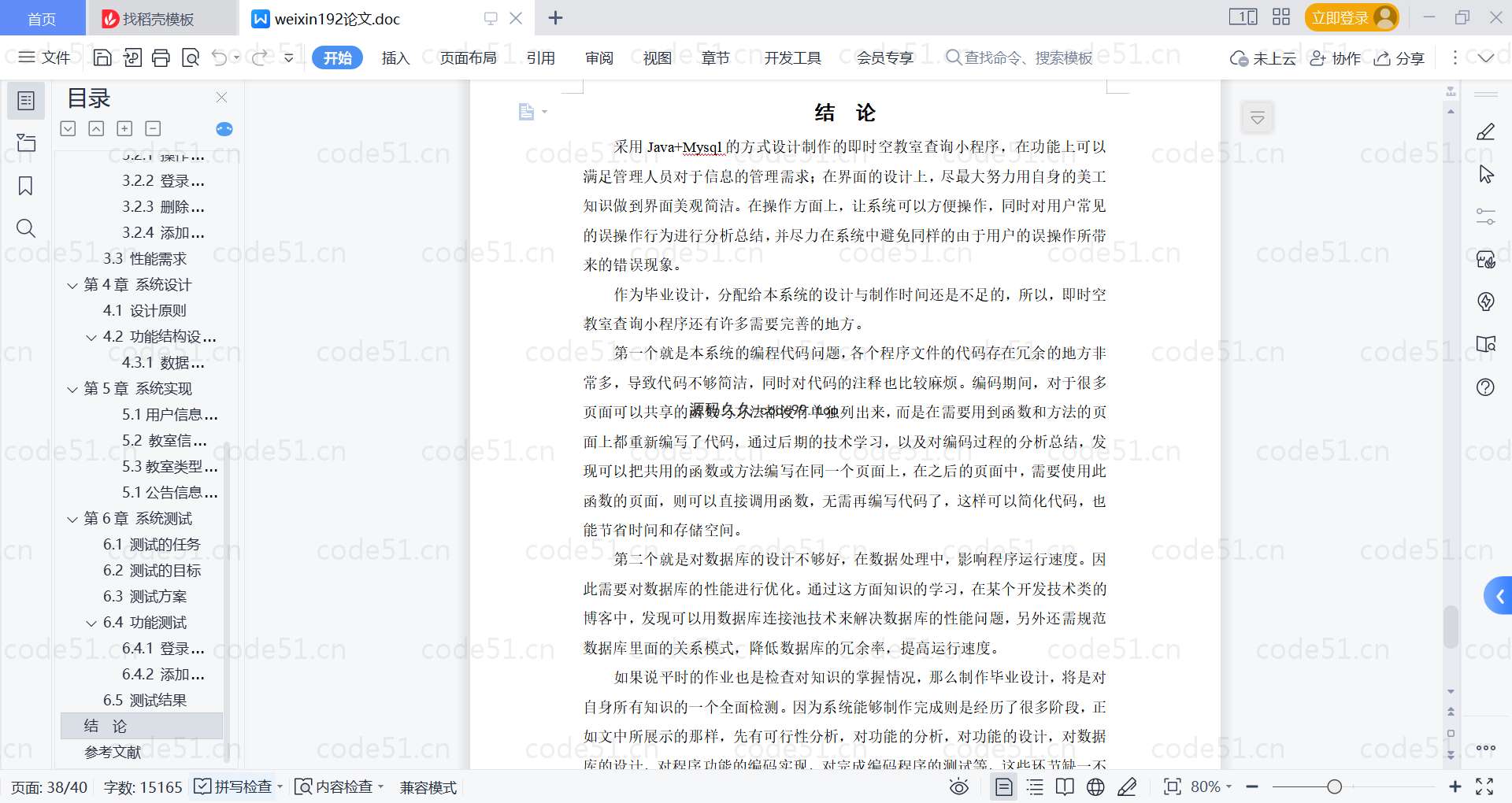Click the Print icon in toolbar
The width and height of the screenshot is (1512, 803).
tap(161, 57)
